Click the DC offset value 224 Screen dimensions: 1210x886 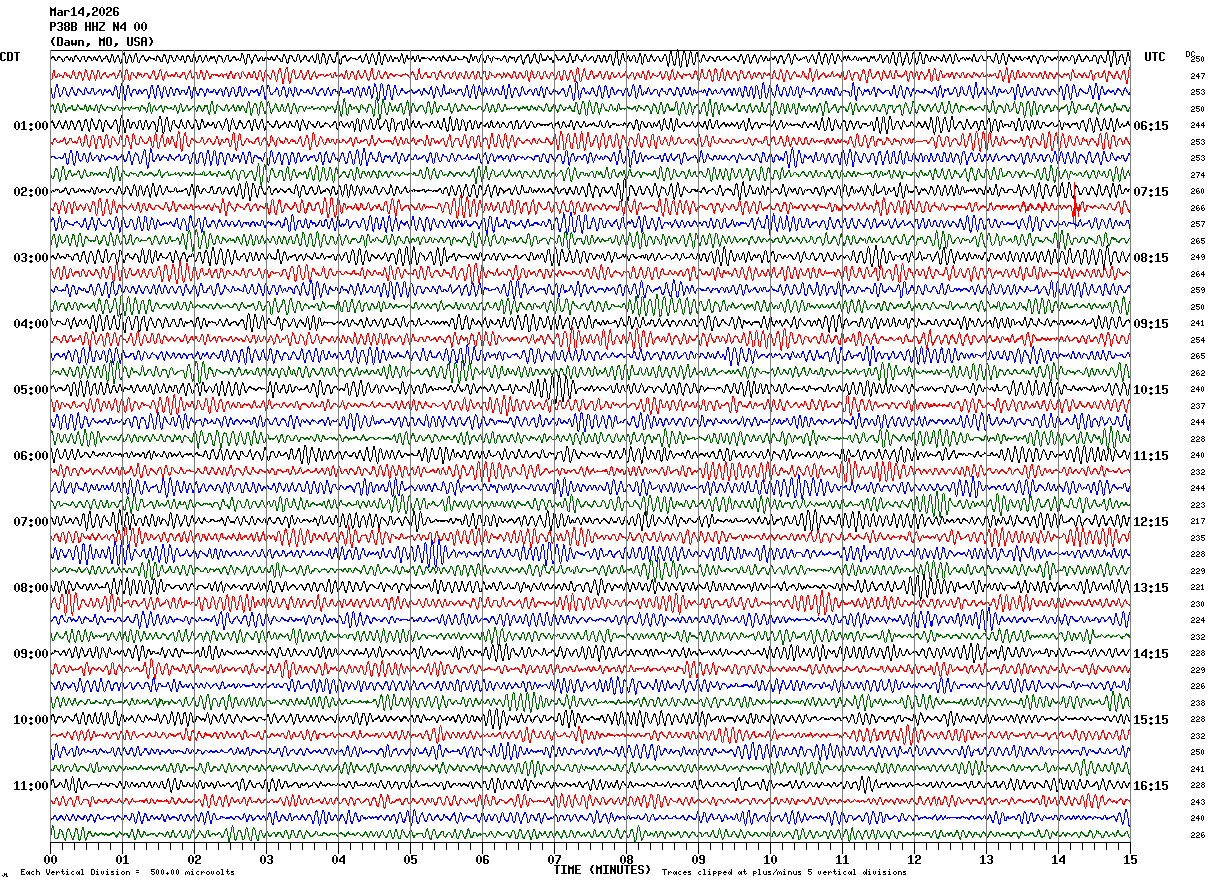coord(1197,620)
